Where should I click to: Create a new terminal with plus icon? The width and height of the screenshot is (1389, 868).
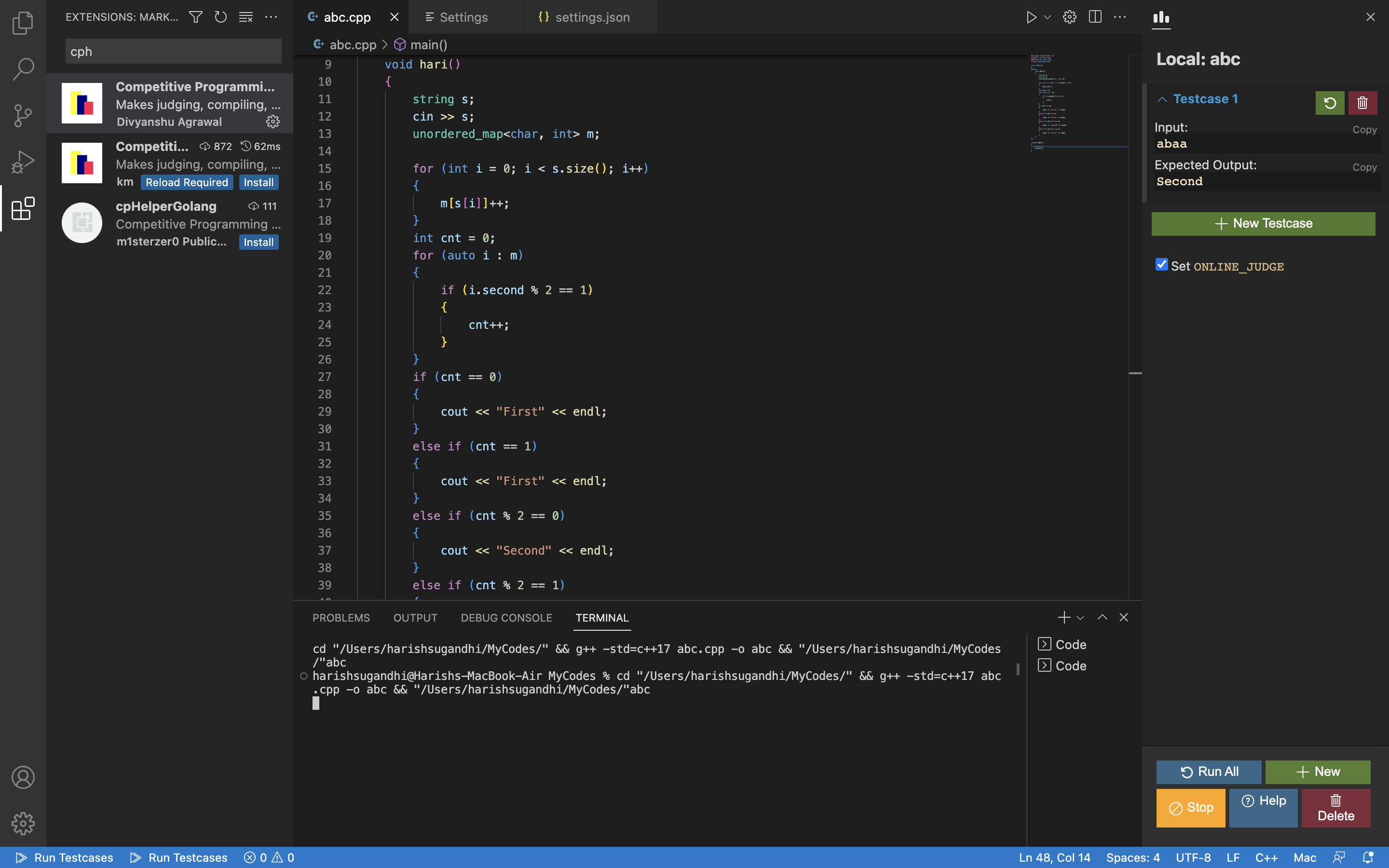pos(1063,617)
